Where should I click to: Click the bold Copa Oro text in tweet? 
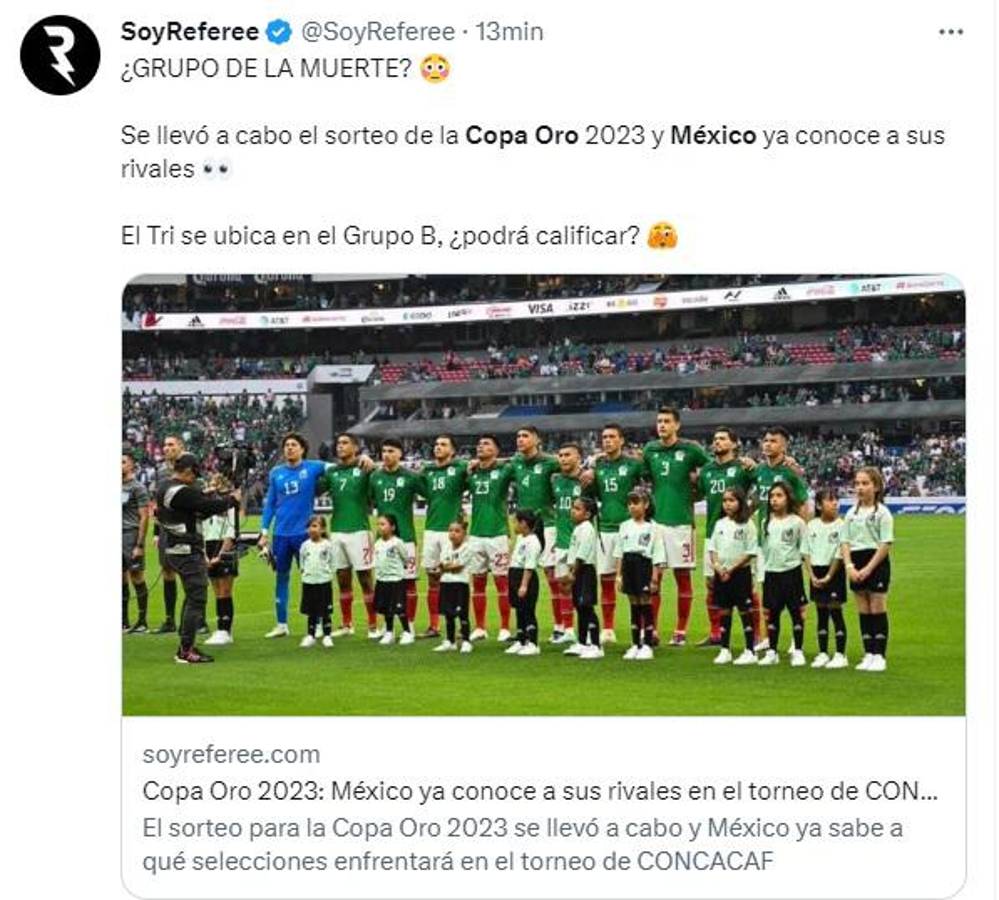coord(522,135)
